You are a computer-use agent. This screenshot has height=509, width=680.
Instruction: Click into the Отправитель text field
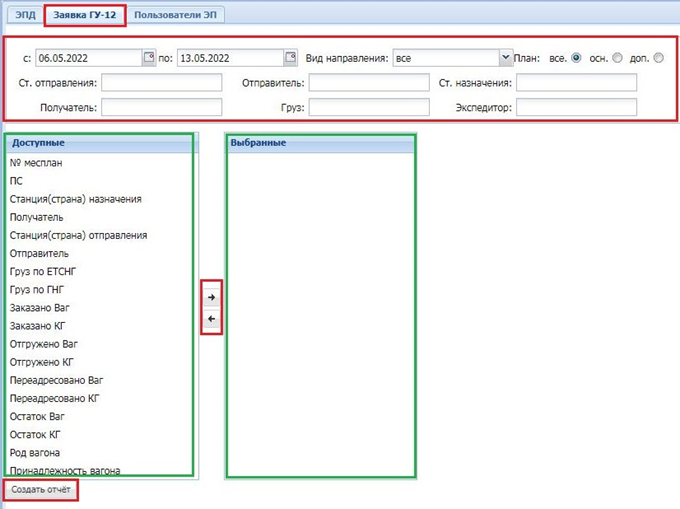368,83
